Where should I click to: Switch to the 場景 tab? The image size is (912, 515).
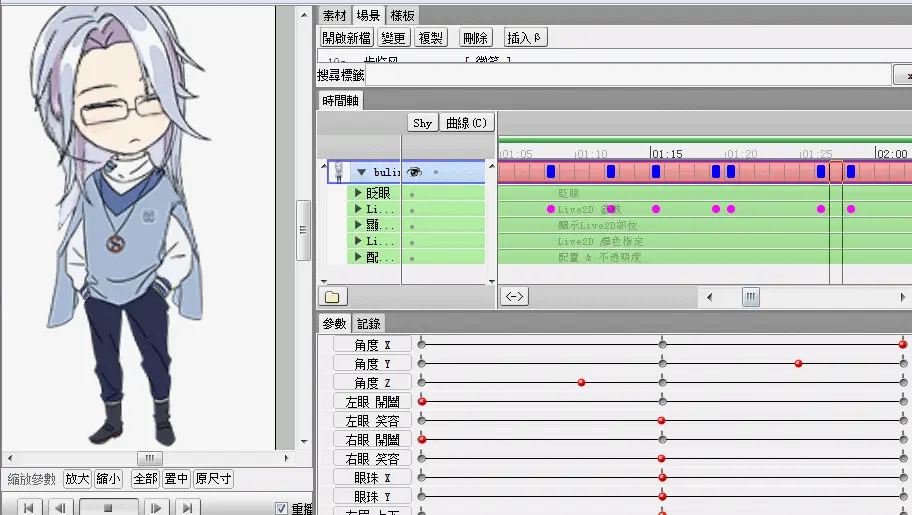[368, 16]
